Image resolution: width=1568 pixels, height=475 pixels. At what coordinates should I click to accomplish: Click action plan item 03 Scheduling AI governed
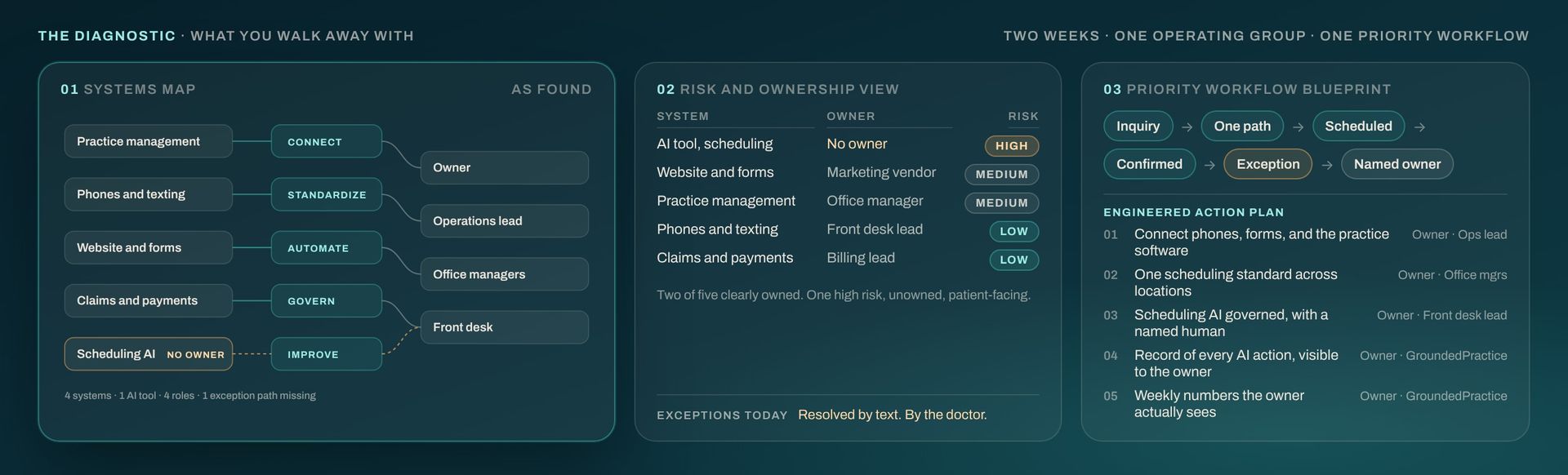click(1305, 323)
